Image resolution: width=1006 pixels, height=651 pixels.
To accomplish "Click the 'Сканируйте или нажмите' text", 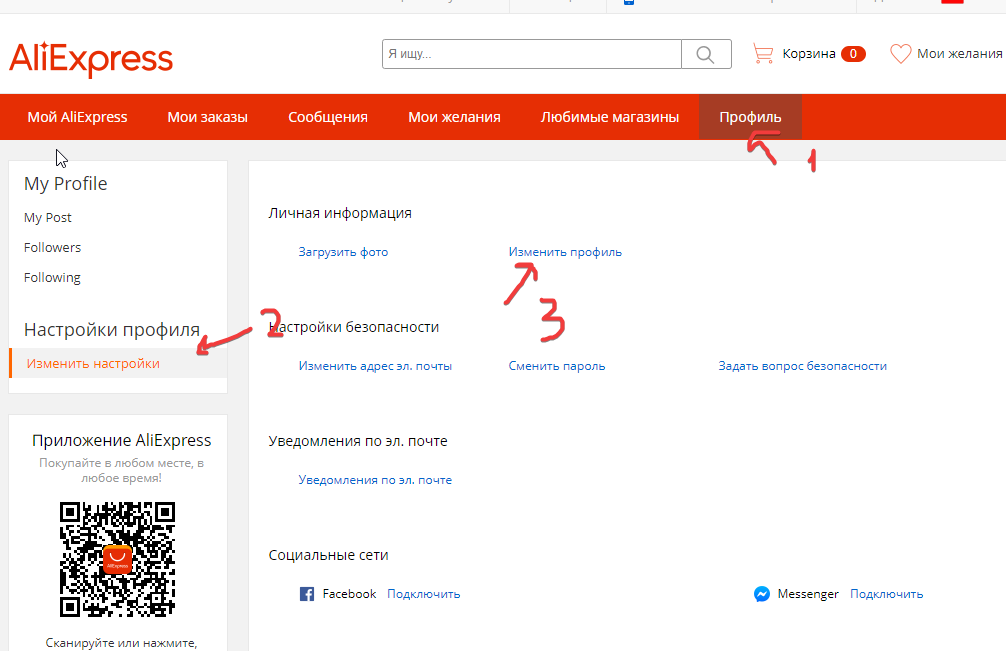I will pyautogui.click(x=121, y=643).
